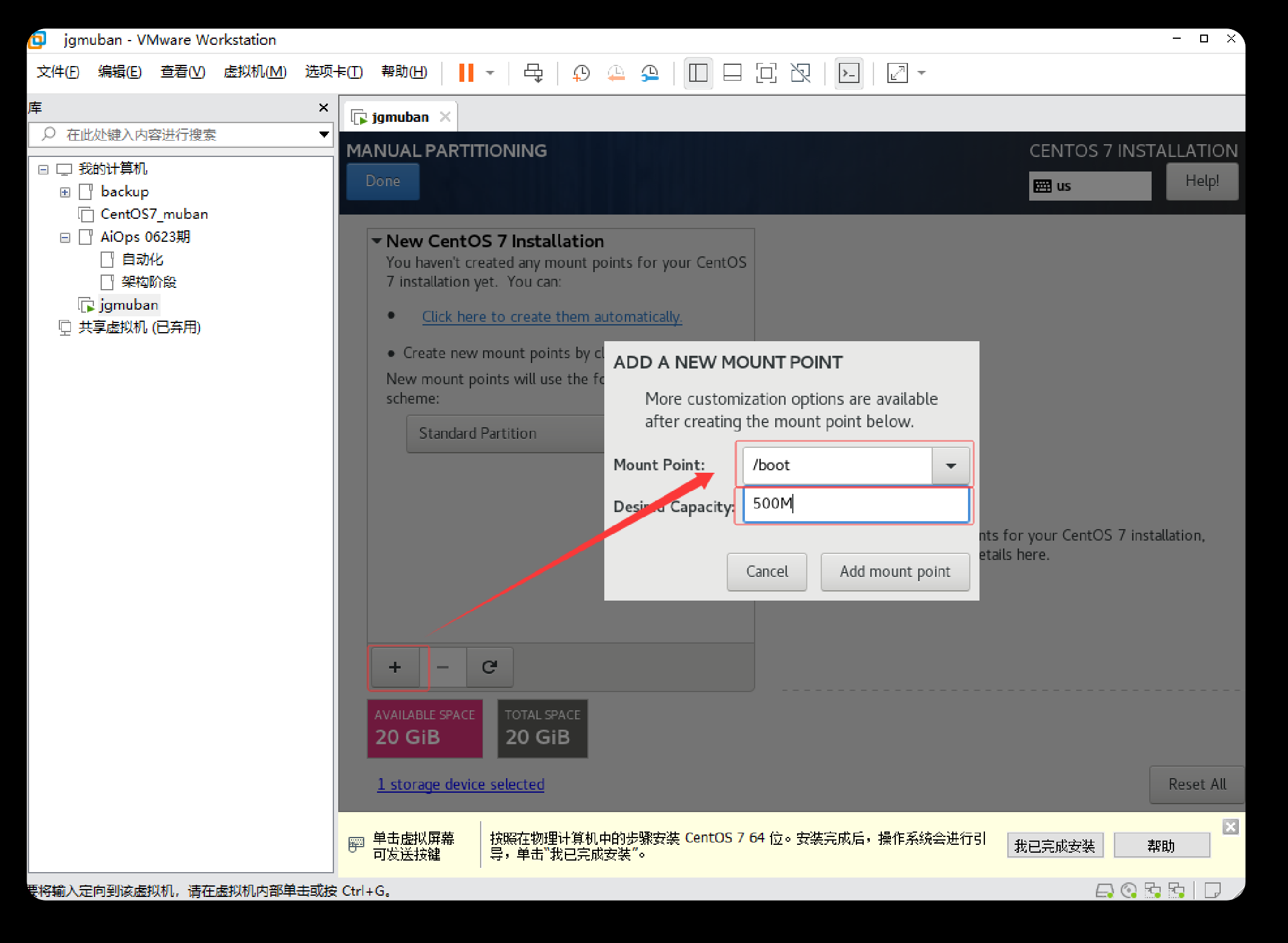Open the power options dropdown arrow beside pause
Viewport: 1288px width, 943px height.
[x=490, y=73]
